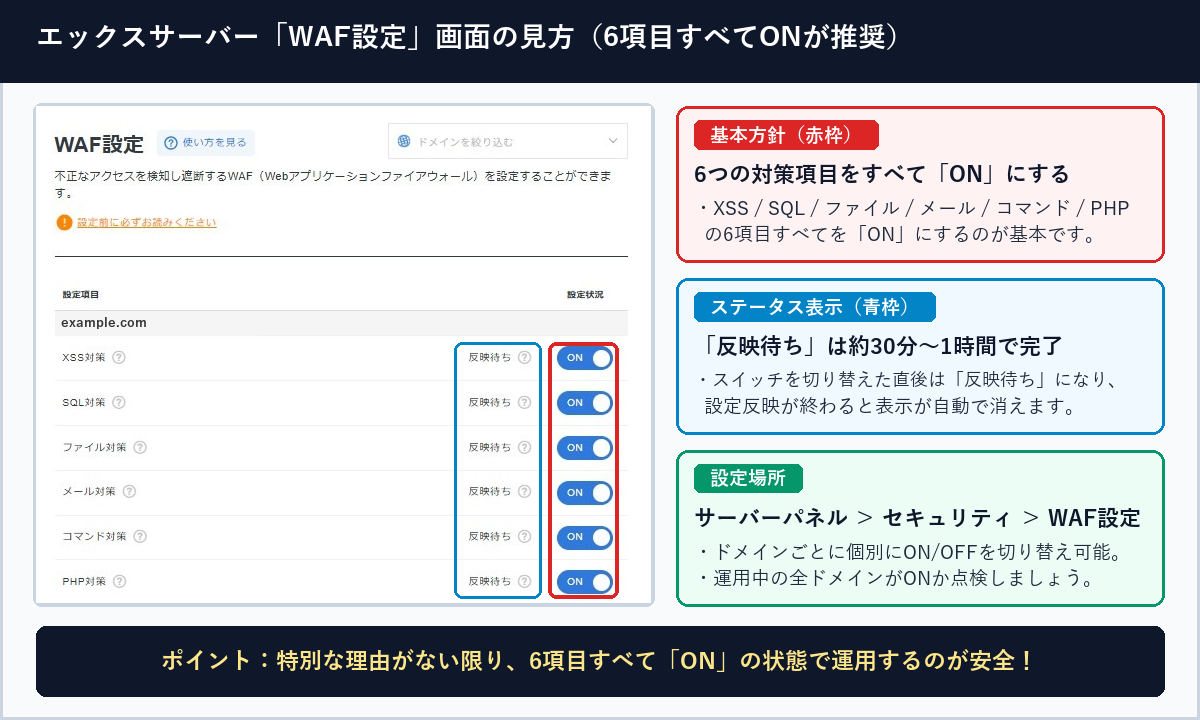Image resolution: width=1200 pixels, height=720 pixels.
Task: Click the help icon beside 反映待ち in PHP対策 row
Action: 524,581
